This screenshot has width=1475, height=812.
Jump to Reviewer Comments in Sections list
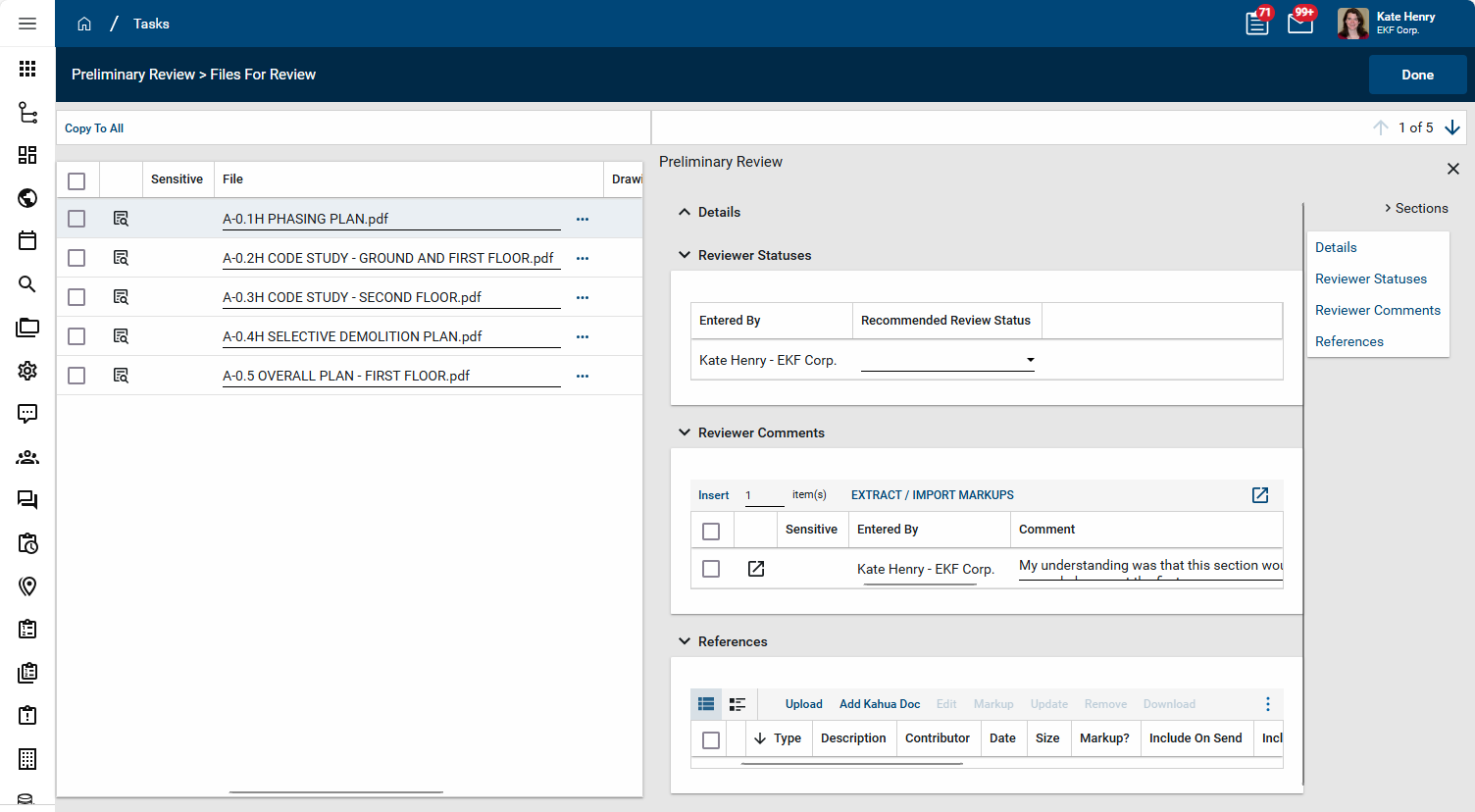[1377, 310]
